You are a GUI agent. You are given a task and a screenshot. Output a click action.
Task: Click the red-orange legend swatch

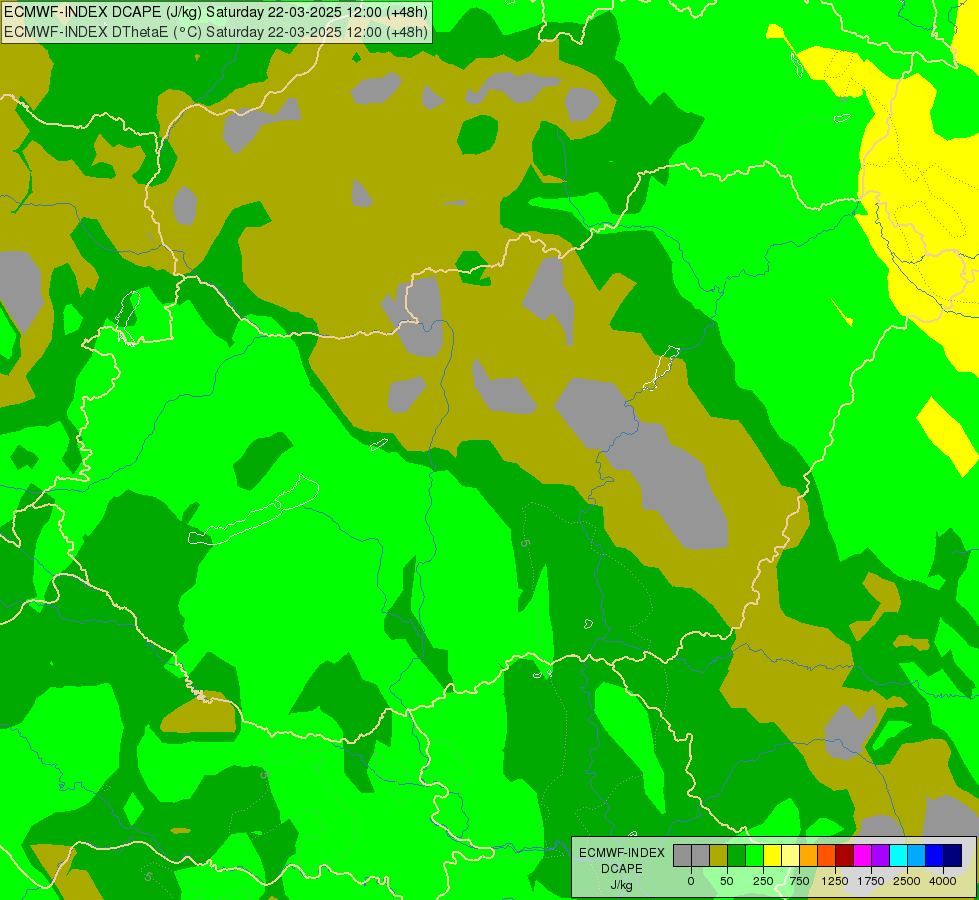pos(827,856)
